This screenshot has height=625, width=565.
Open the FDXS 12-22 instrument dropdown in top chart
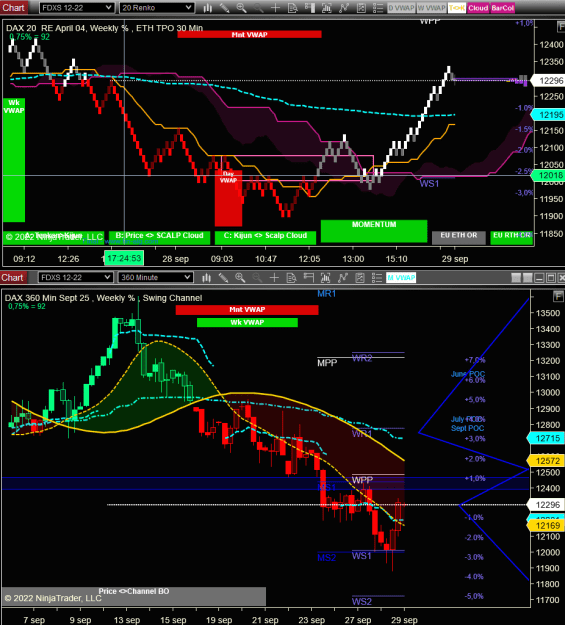tap(77, 8)
